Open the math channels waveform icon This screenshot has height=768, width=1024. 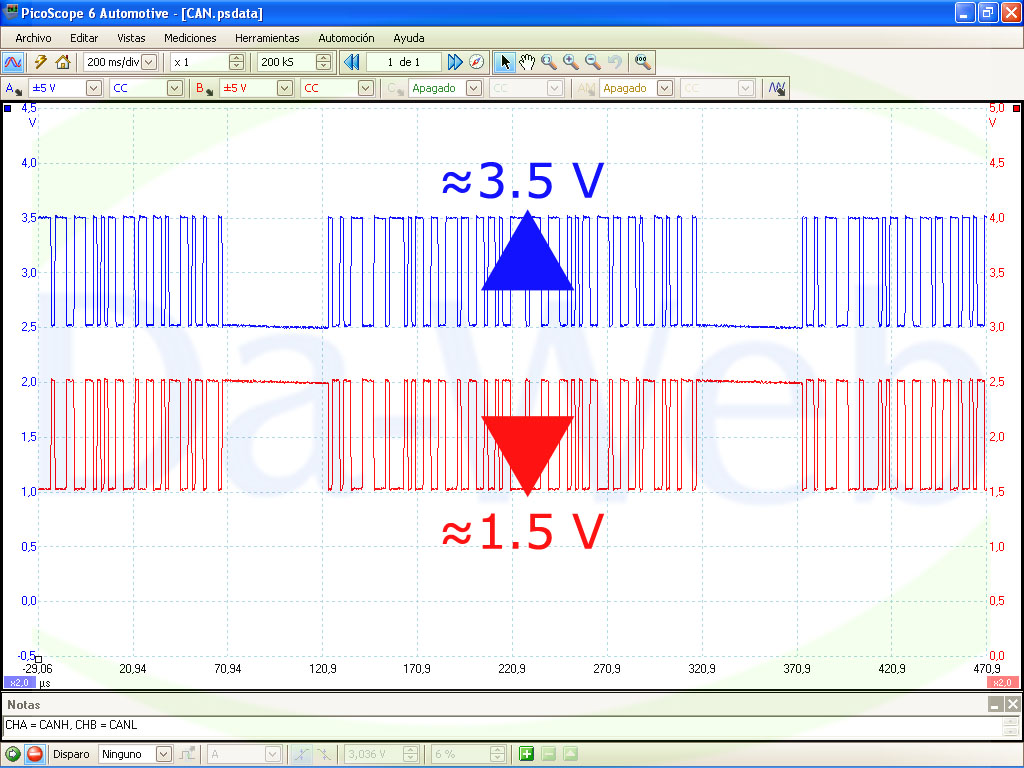[776, 88]
